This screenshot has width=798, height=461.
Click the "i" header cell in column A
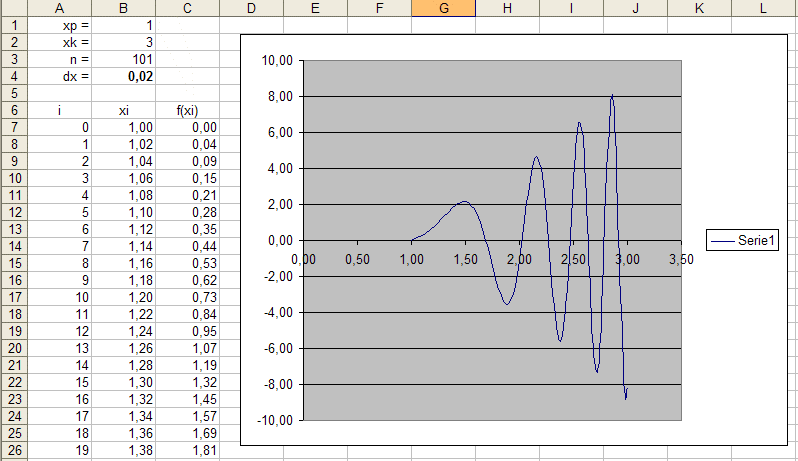pyautogui.click(x=60, y=110)
